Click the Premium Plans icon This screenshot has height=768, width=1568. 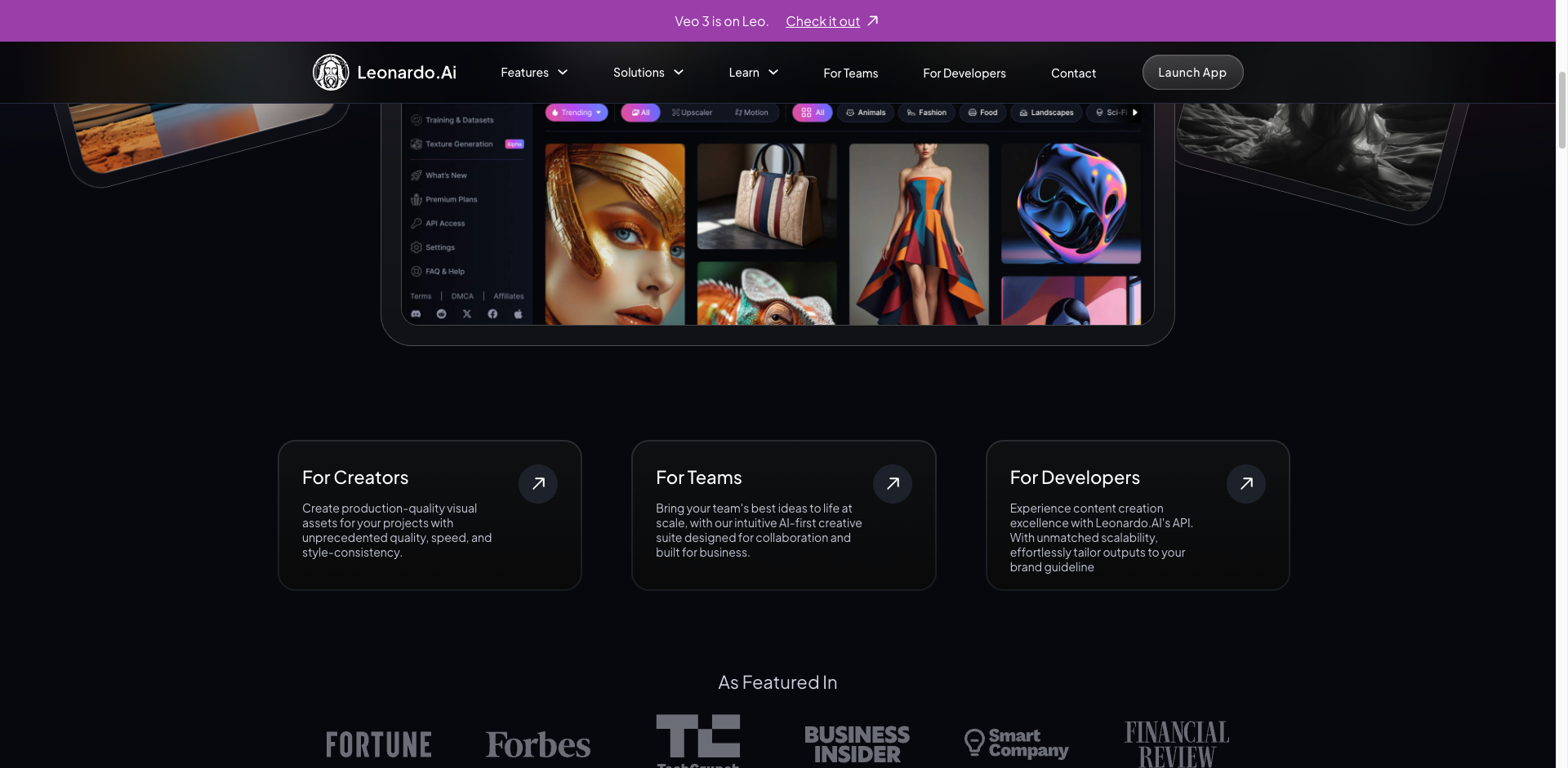[416, 199]
